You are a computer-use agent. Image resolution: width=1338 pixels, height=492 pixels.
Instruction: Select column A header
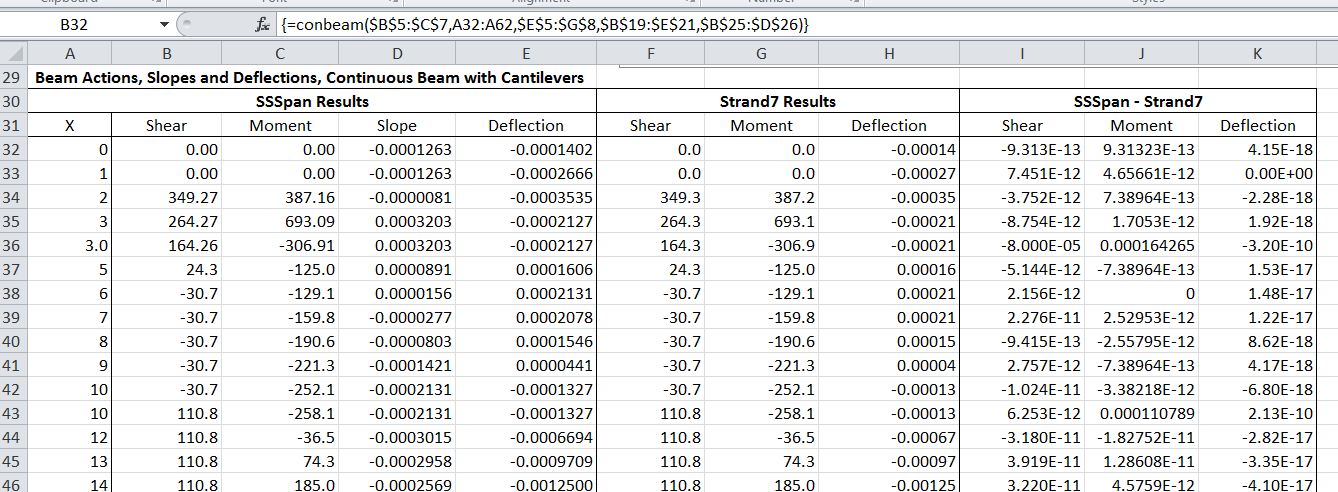click(x=69, y=54)
